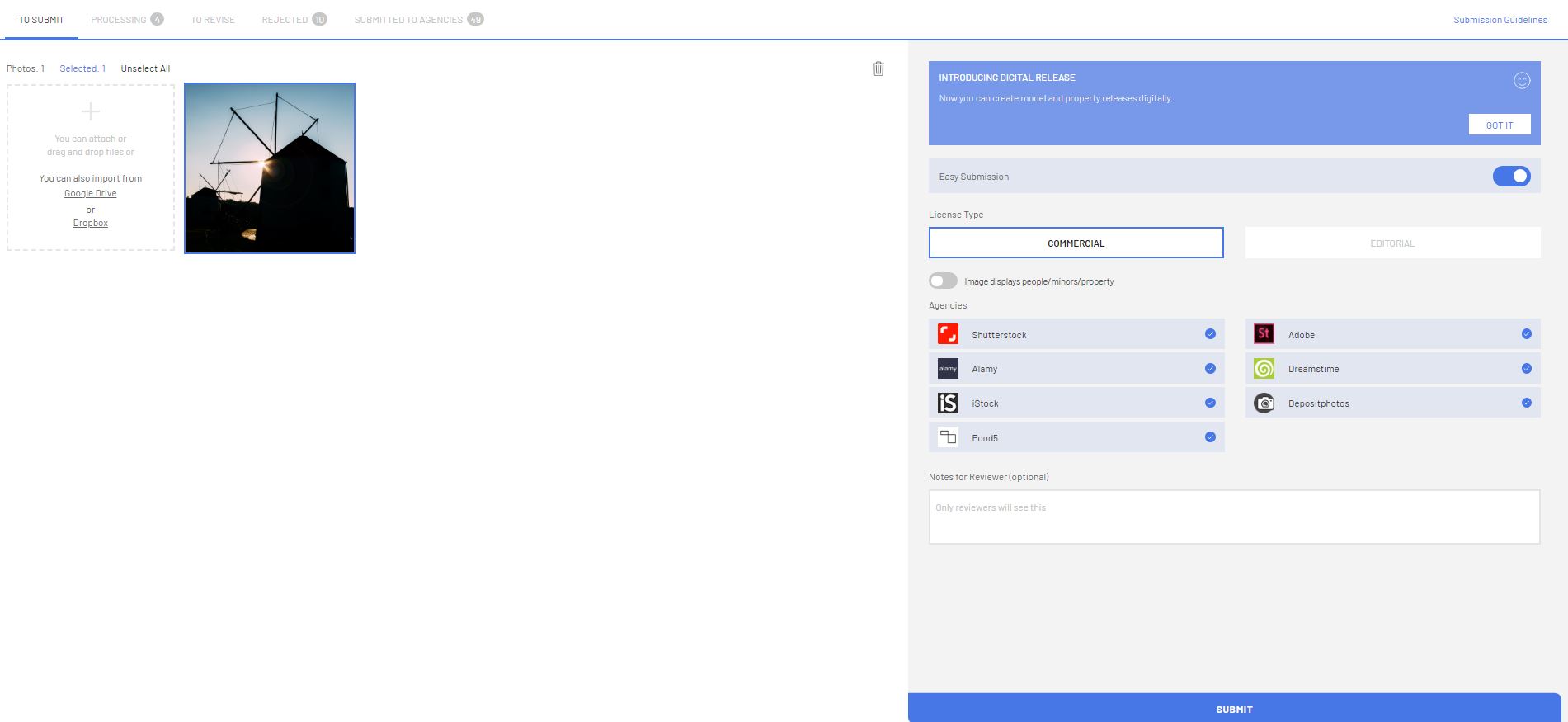Click the Notes for Reviewer text field
Image resolution: width=1568 pixels, height=722 pixels.
click(1234, 517)
